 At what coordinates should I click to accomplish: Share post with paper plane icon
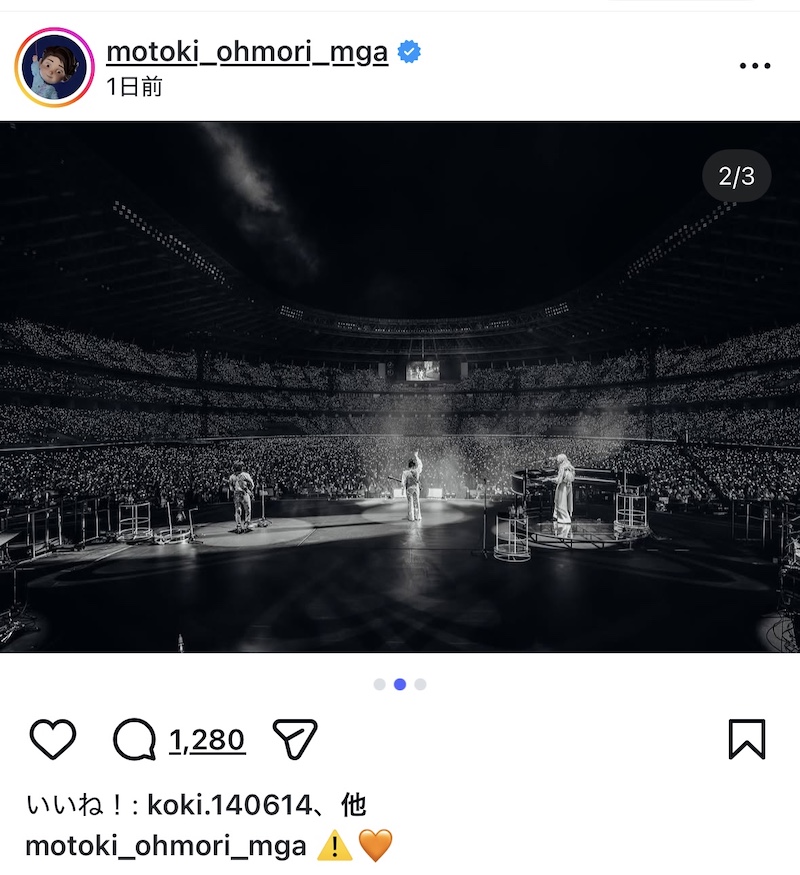[x=294, y=740]
